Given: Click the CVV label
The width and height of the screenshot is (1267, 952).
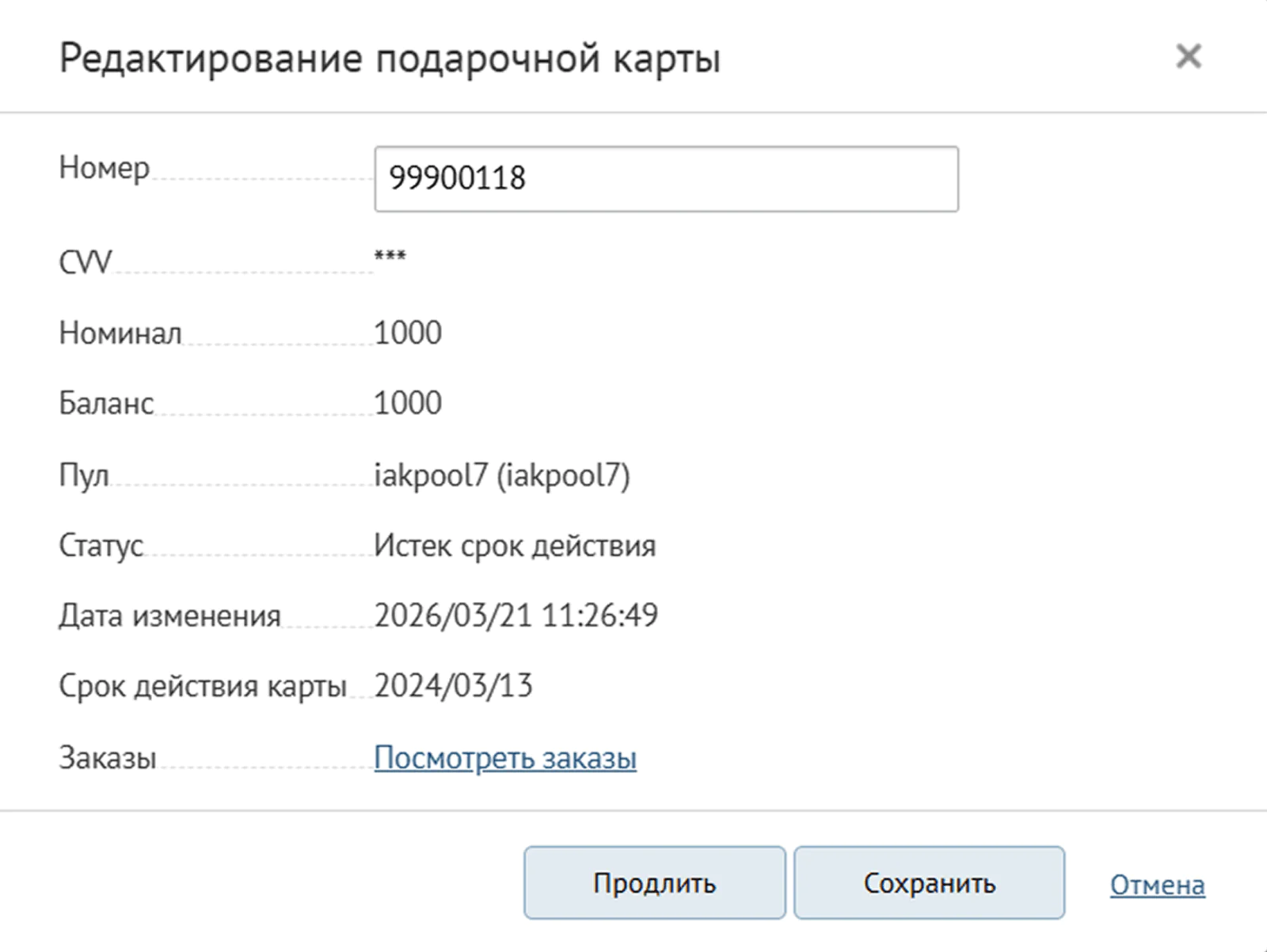Looking at the screenshot, I should point(86,262).
